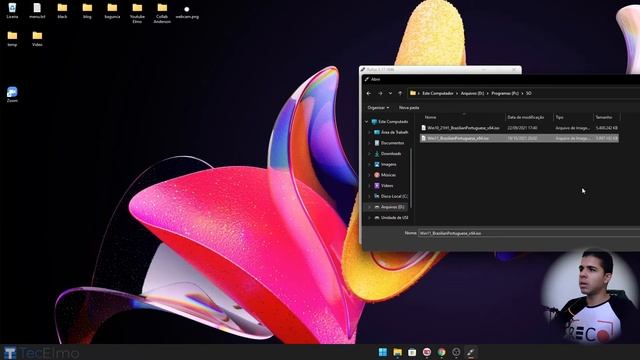Go forward in the Abrir dialog
Image resolution: width=640 pixels, height=360 pixels.
(380, 93)
